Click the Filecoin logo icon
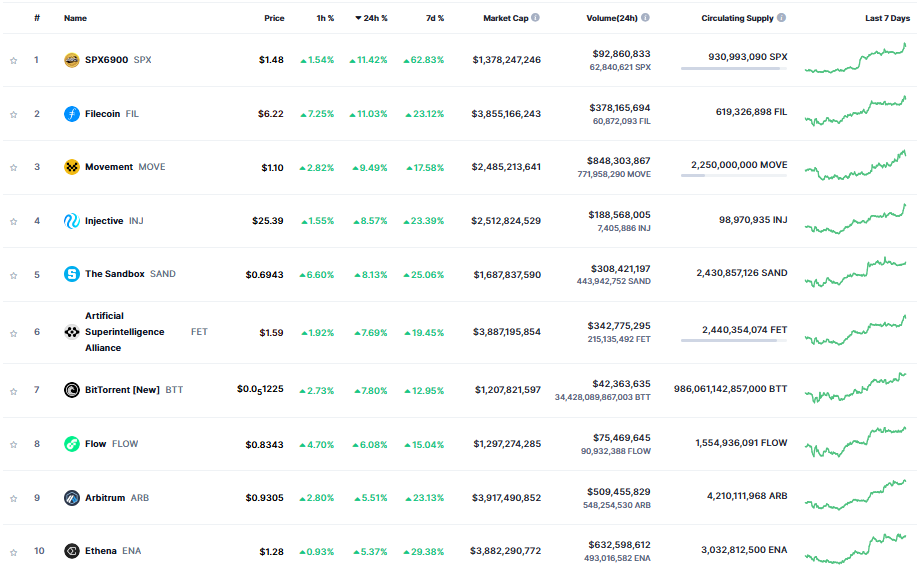The height and width of the screenshot is (570, 917). coord(71,113)
